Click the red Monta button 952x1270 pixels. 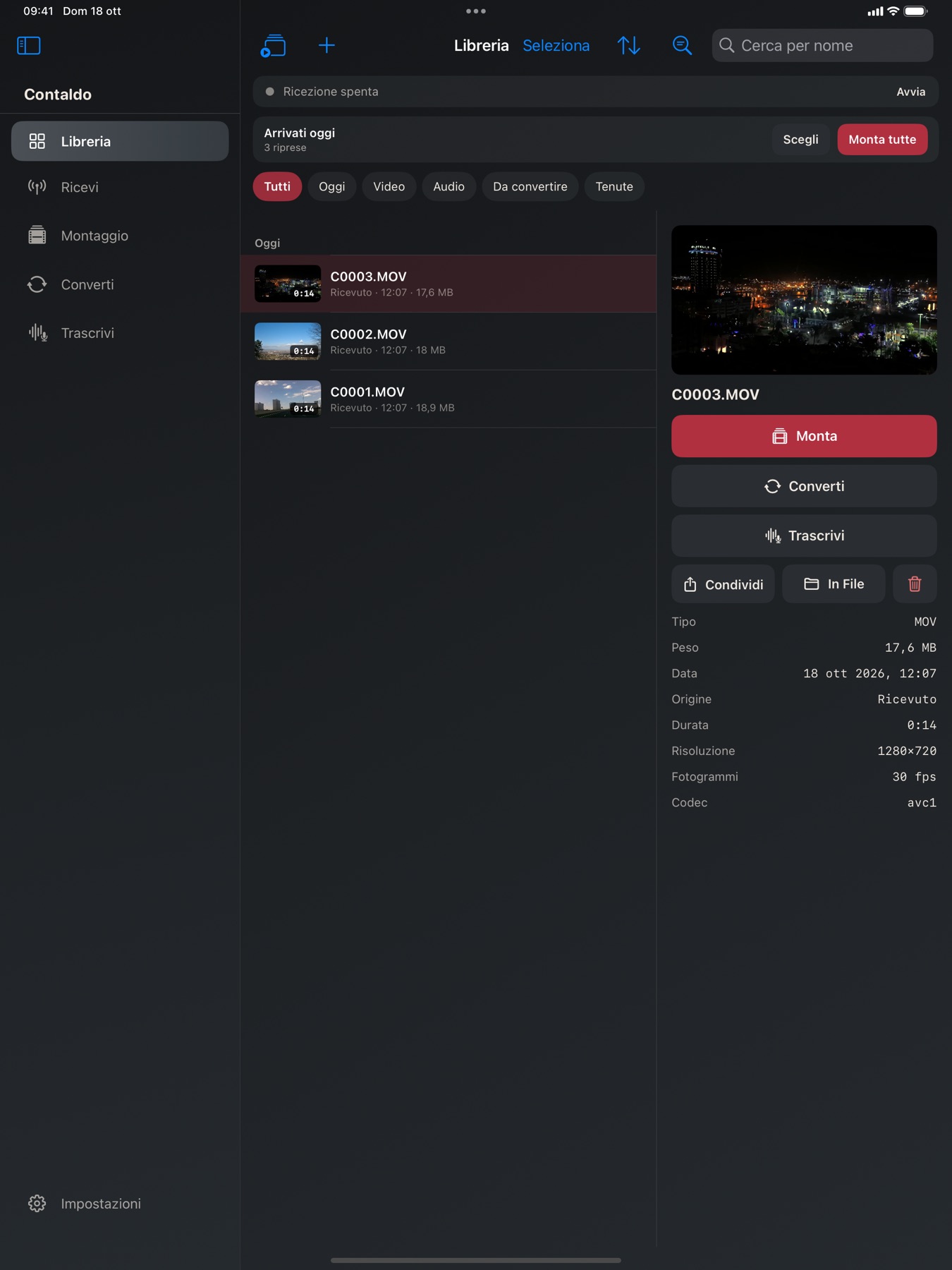click(804, 436)
